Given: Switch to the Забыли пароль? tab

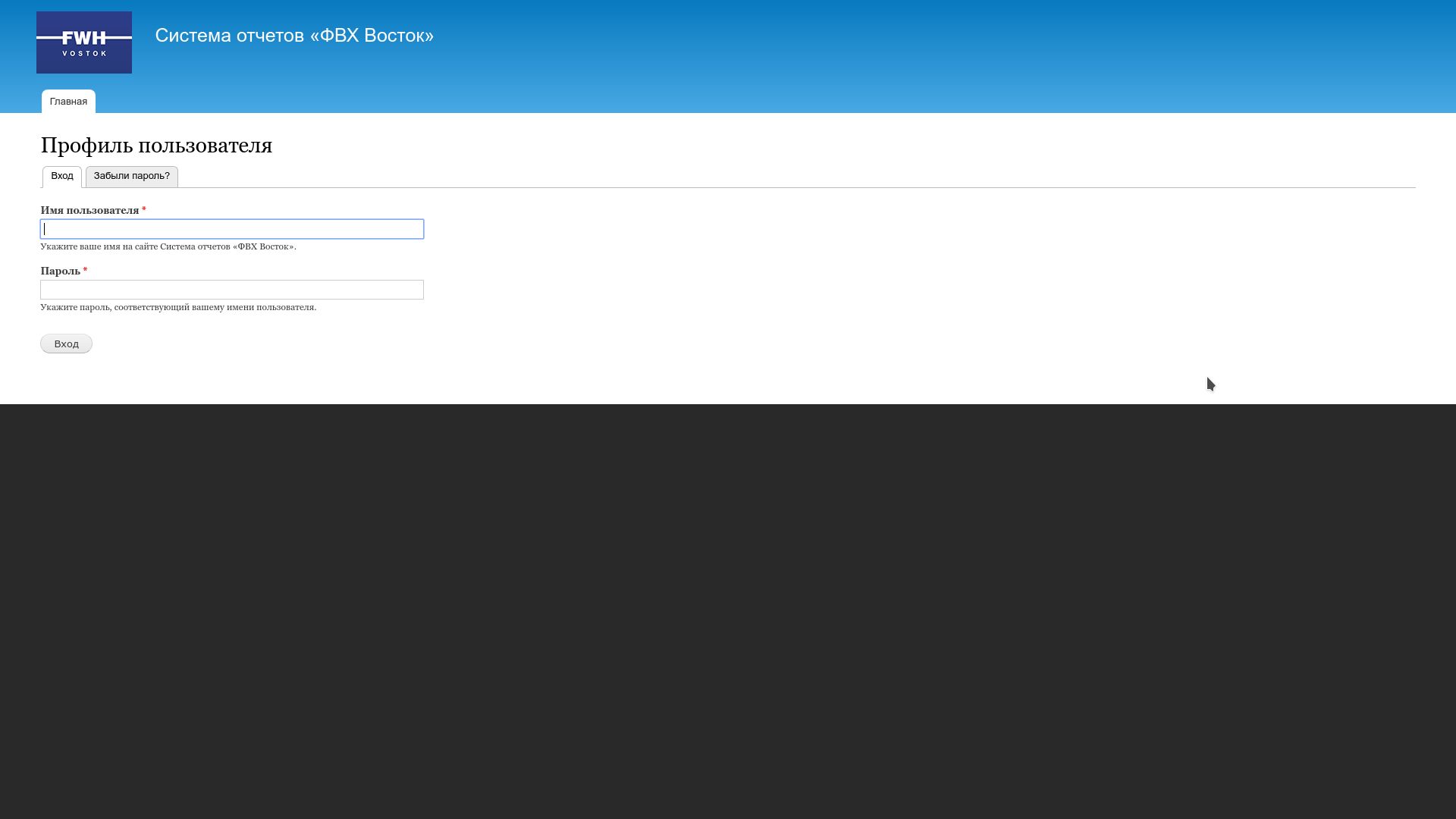Looking at the screenshot, I should (132, 176).
